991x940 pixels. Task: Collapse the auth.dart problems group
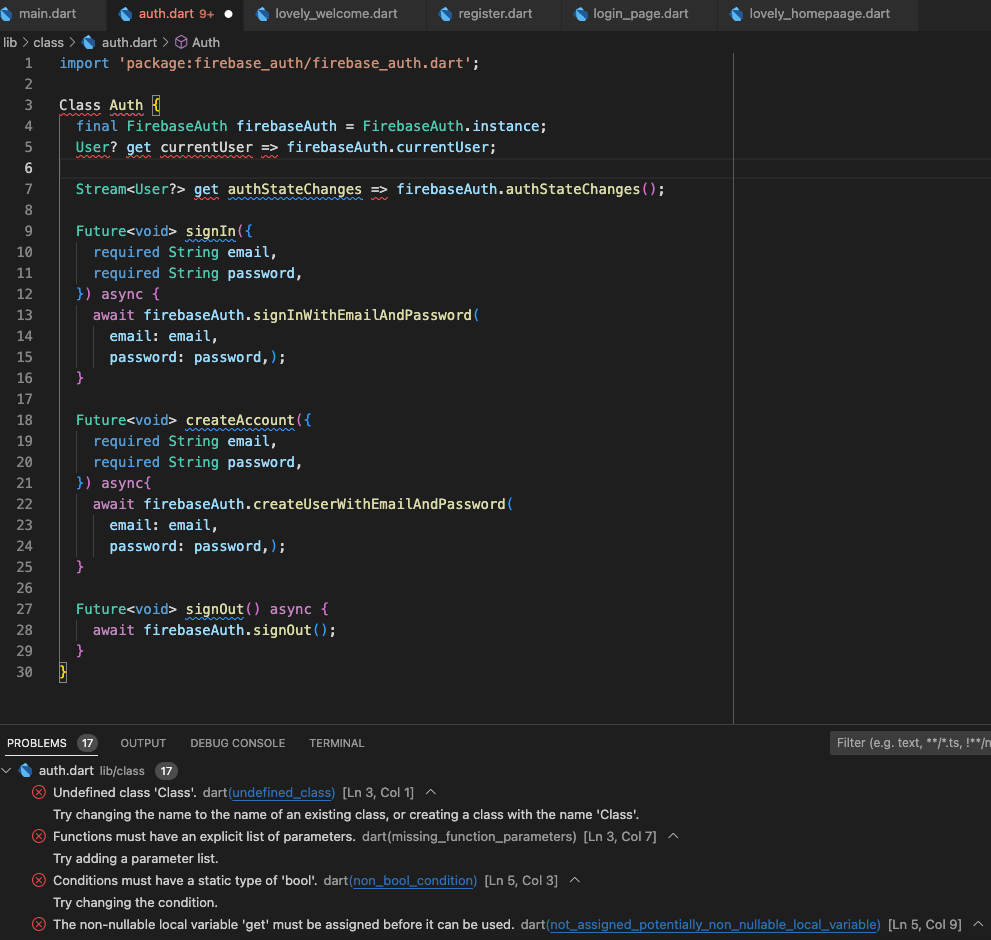[x=6, y=771]
